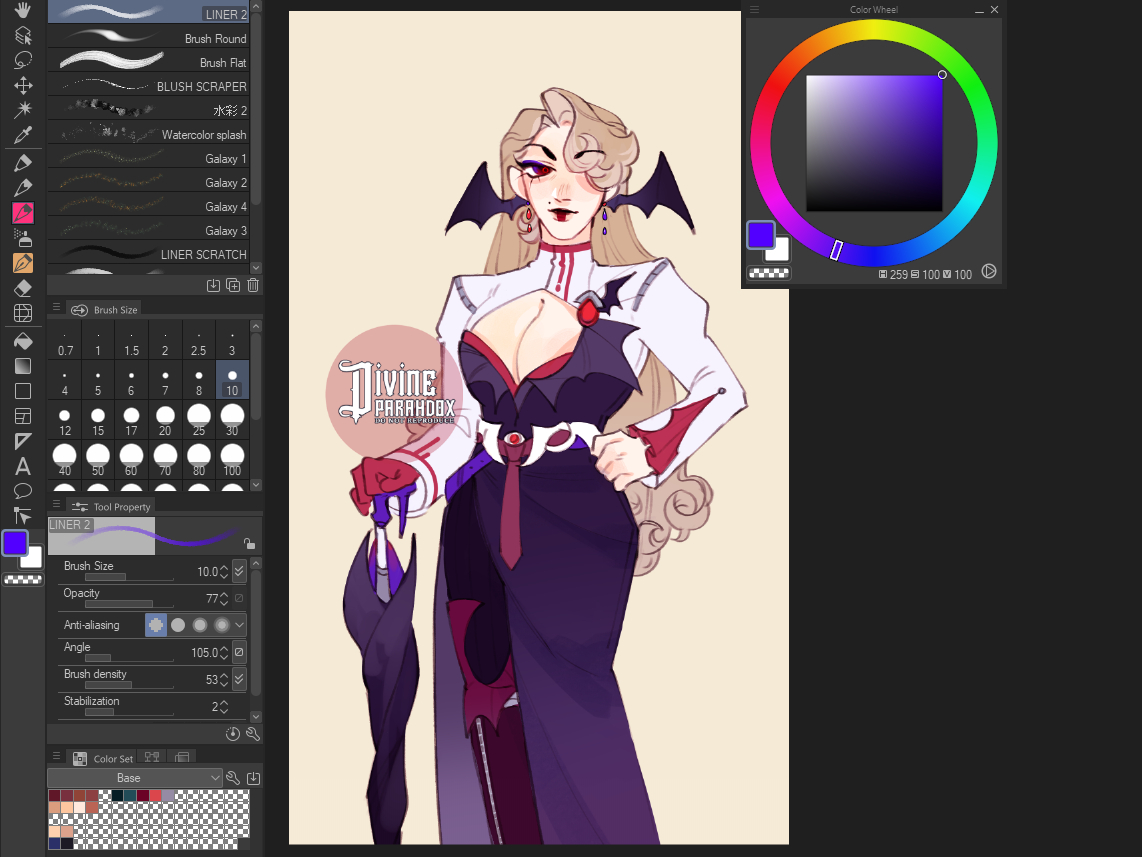
Task: Select the Hand (move canvas) tool
Action: 22,10
